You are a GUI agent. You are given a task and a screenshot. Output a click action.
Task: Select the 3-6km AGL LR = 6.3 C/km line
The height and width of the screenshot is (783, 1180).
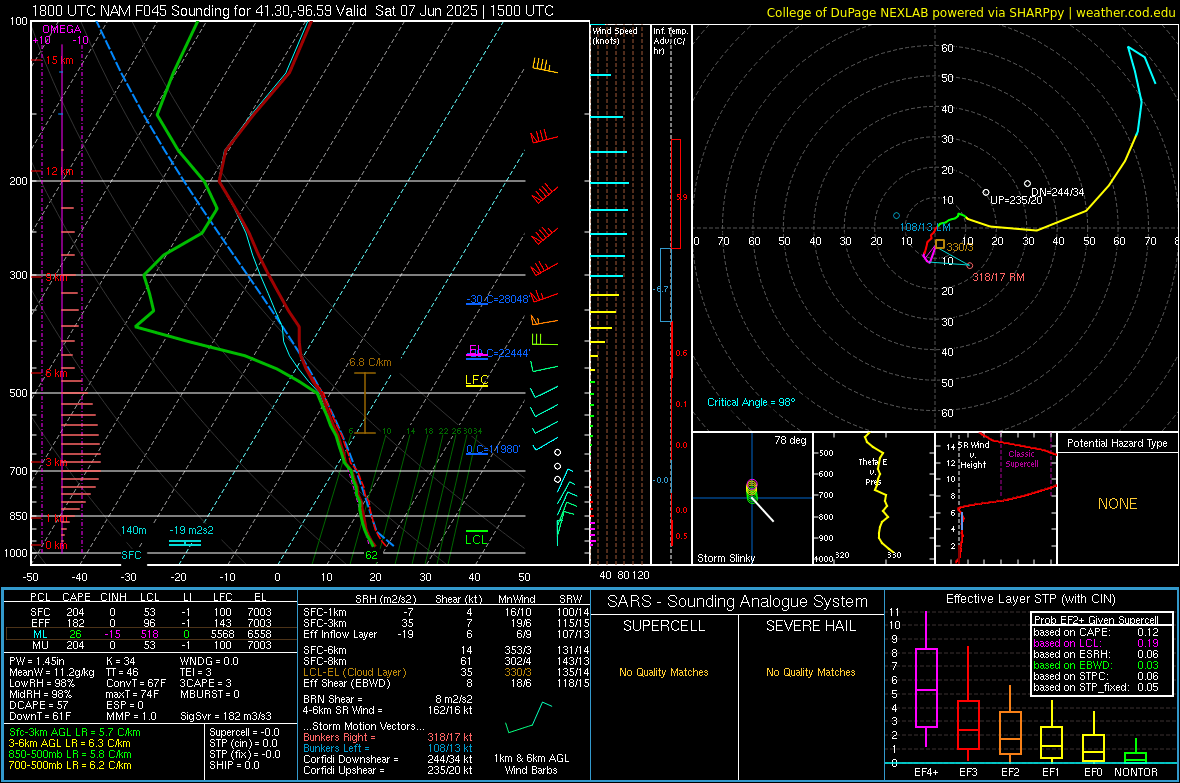(x=69, y=743)
